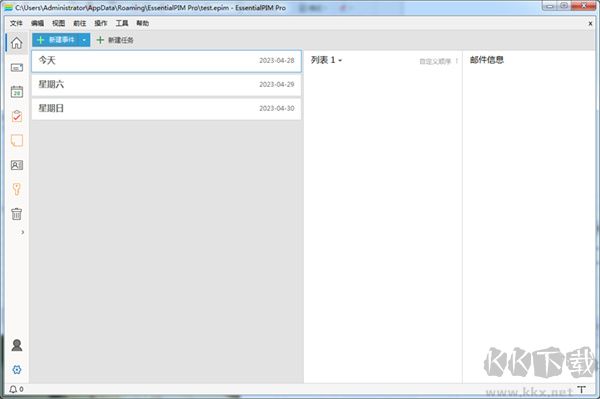The image size is (600, 399).
Task: Click the date 2023-04-29
Action: point(277,85)
